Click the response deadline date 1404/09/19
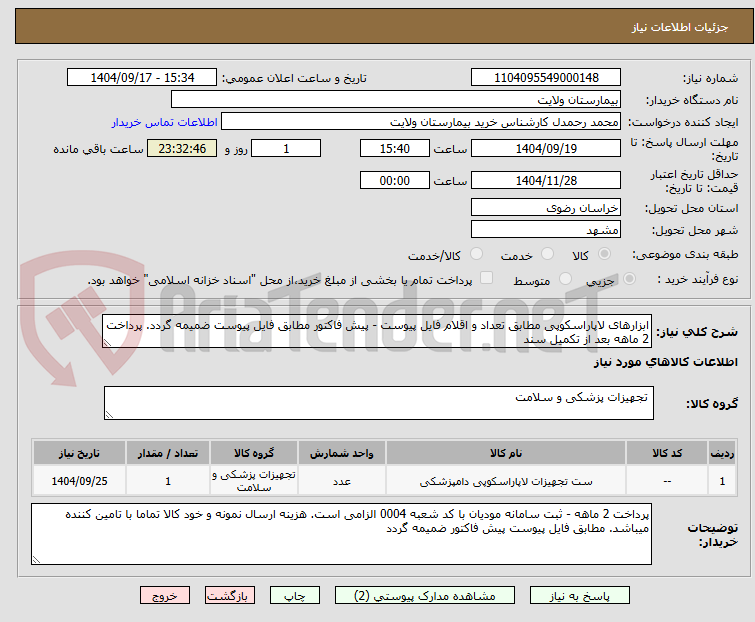The width and height of the screenshot is (755, 622). click(x=546, y=148)
